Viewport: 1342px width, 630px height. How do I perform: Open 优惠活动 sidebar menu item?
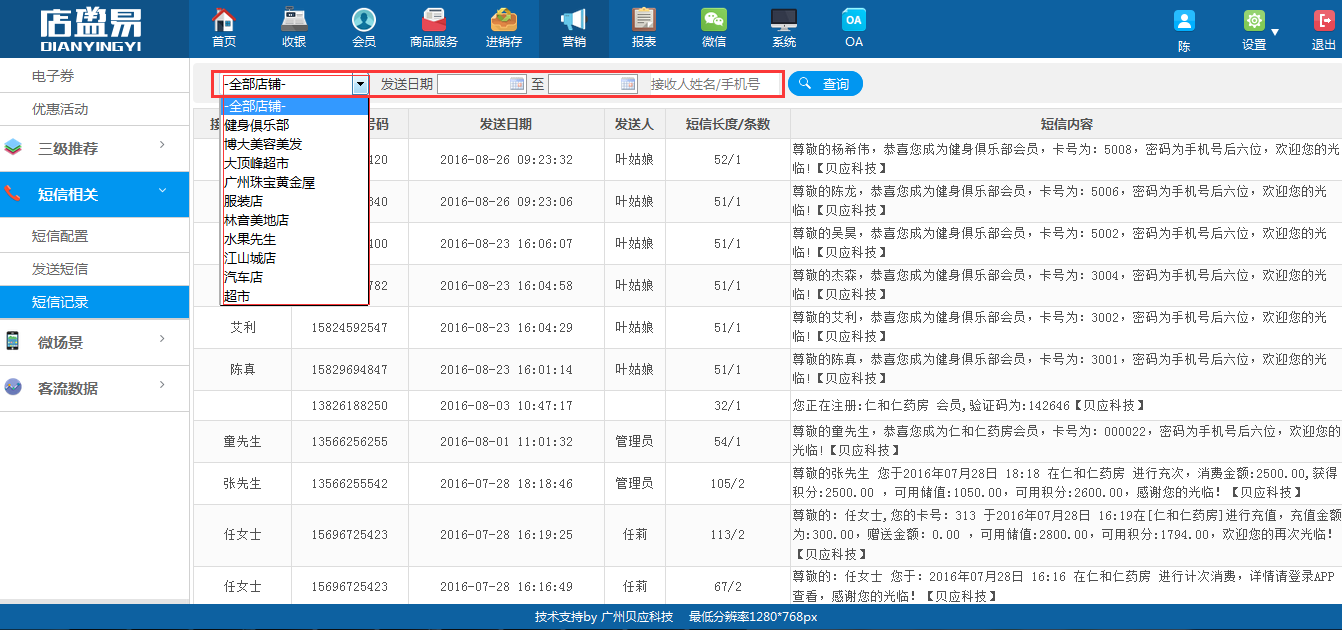[94, 109]
